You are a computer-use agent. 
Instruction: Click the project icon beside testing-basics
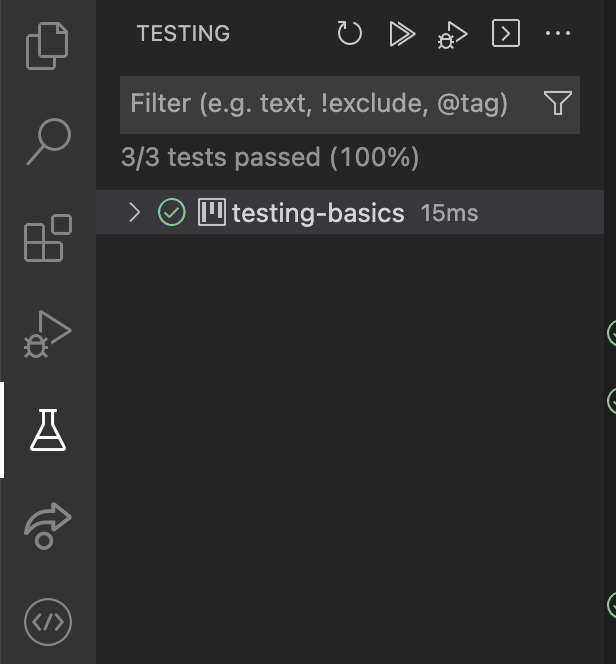(x=211, y=212)
